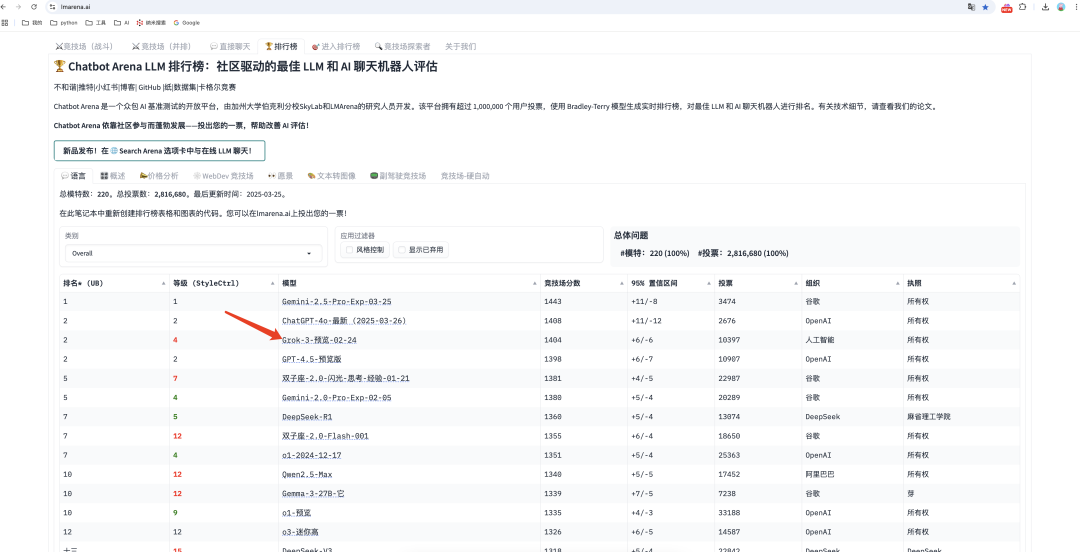
Task: Open the 文本转图像 sub-tab
Action: coord(331,176)
